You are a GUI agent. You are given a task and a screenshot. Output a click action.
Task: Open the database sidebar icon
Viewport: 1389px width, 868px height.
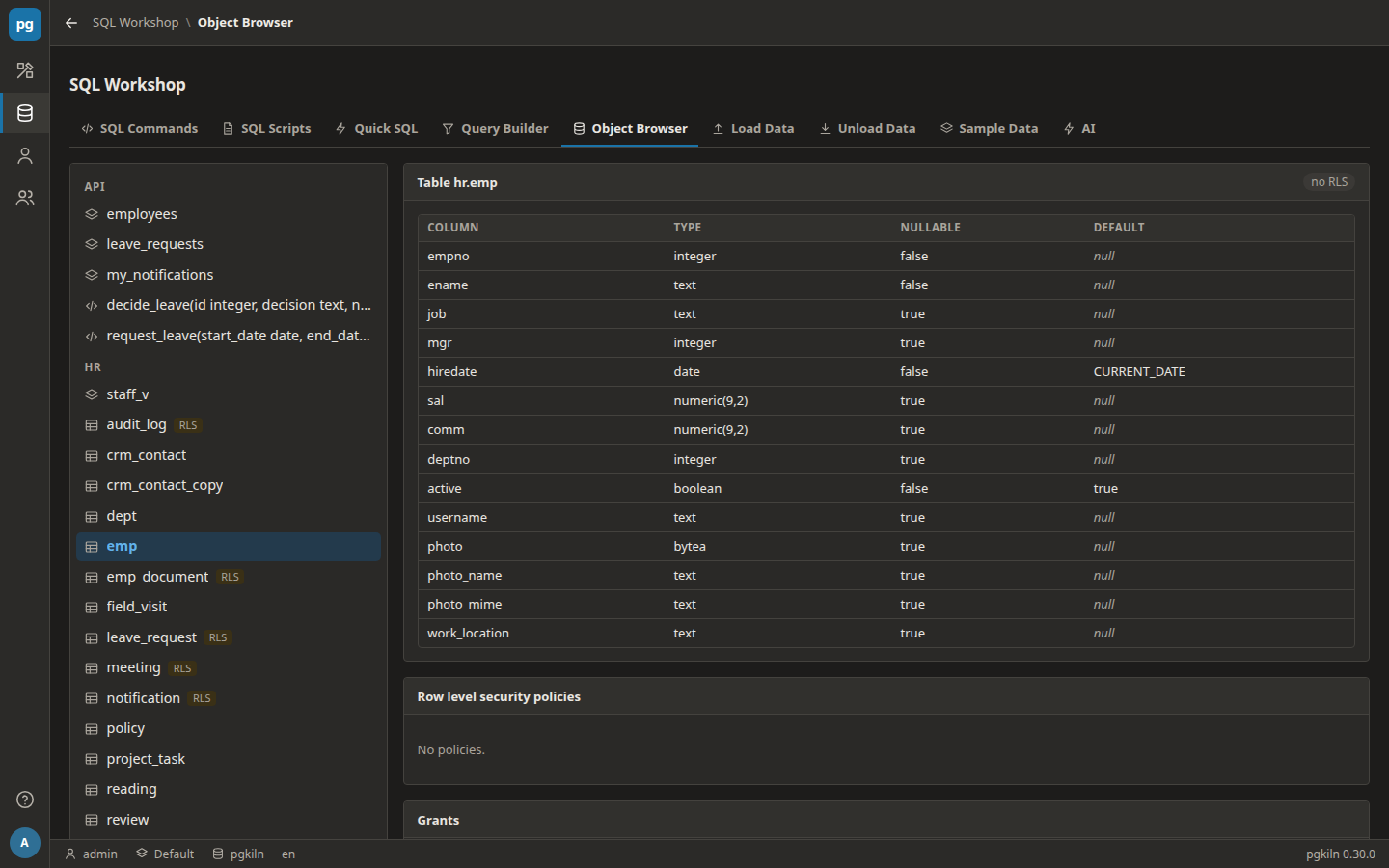click(x=25, y=113)
